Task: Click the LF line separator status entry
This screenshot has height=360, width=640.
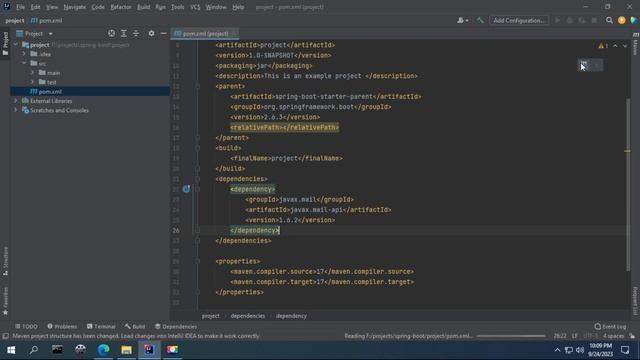Action: pyautogui.click(x=575, y=336)
